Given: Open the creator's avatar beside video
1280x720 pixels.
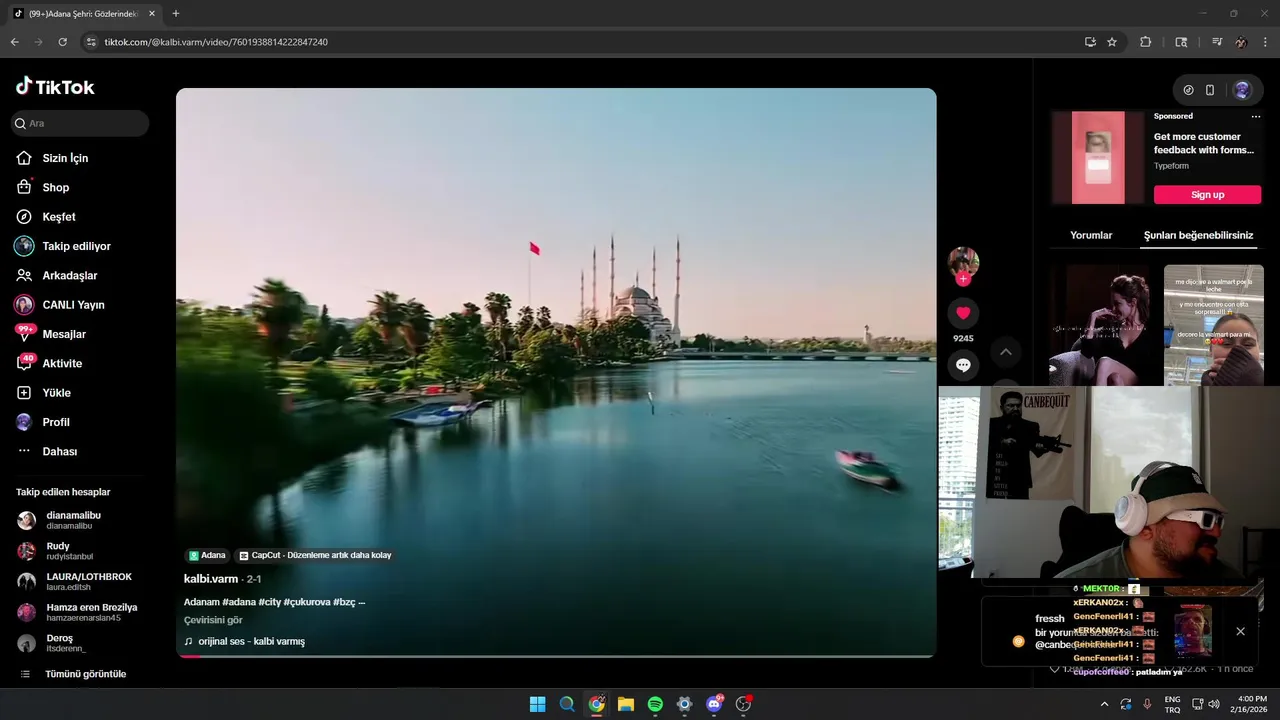Looking at the screenshot, I should (963, 262).
